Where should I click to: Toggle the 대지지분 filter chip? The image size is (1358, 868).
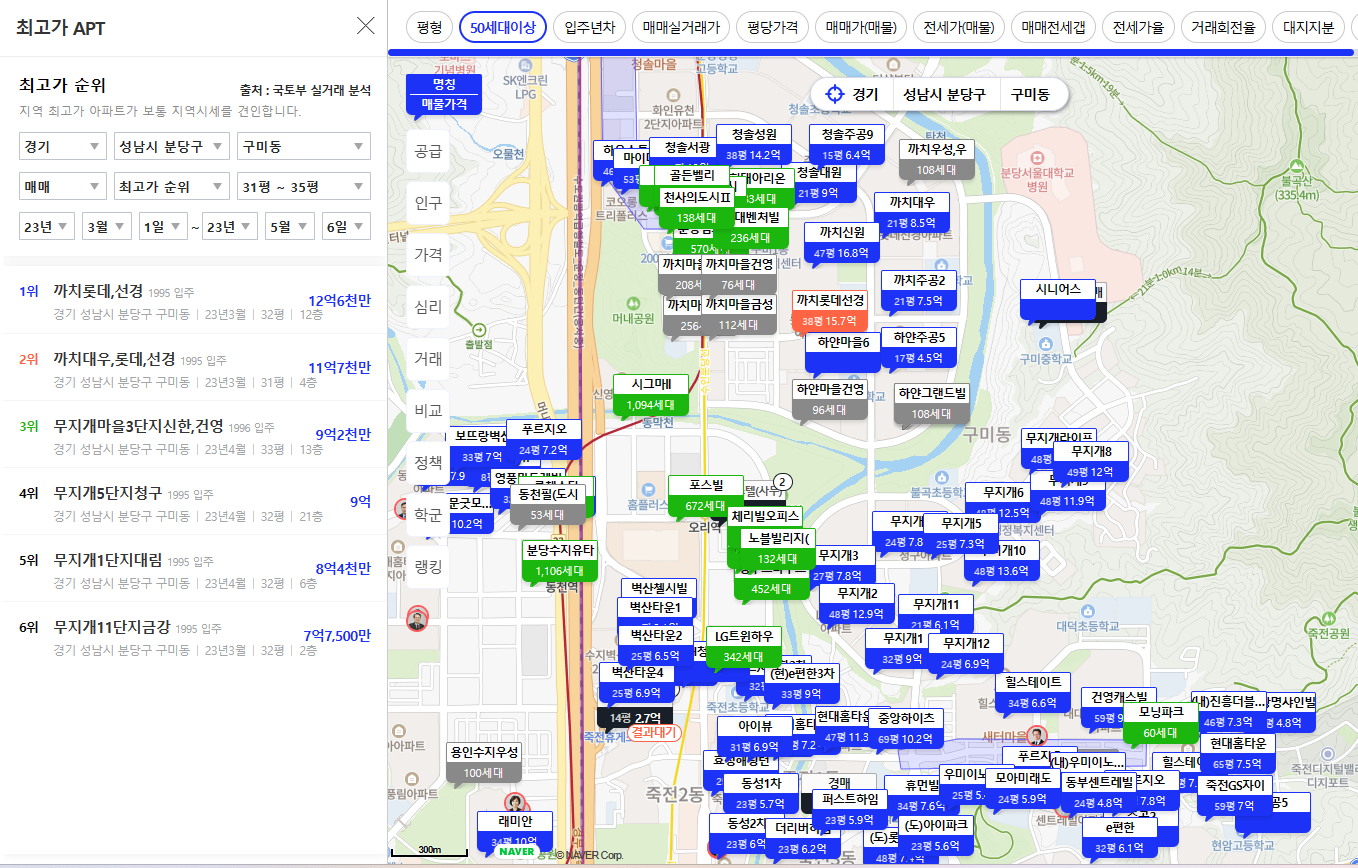(1308, 27)
